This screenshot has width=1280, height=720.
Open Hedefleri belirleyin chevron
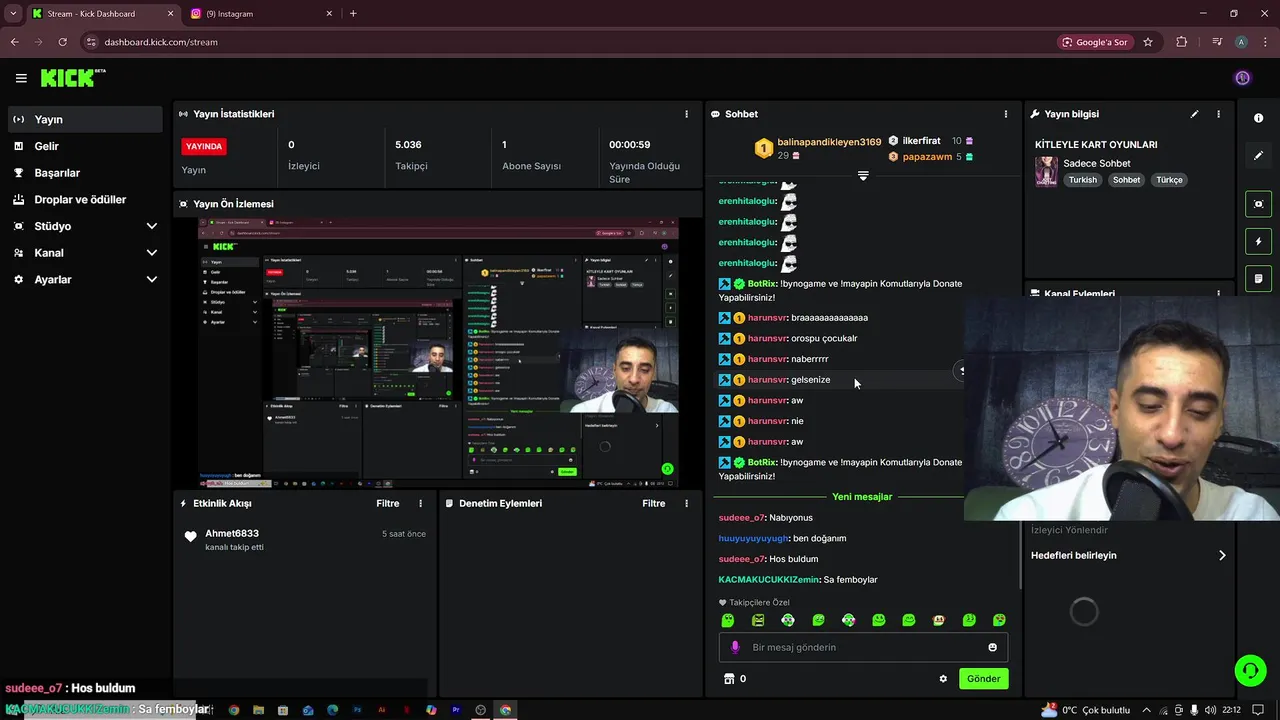1221,555
